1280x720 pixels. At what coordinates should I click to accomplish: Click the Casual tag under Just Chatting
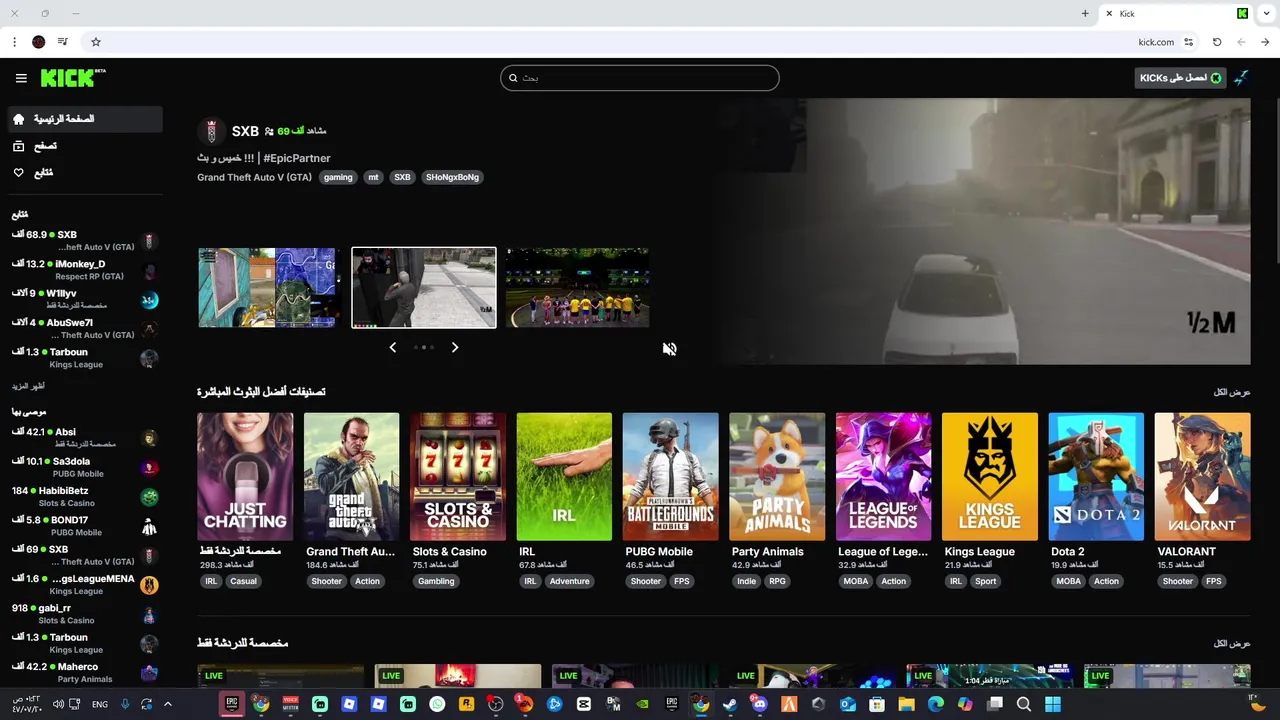click(x=243, y=581)
